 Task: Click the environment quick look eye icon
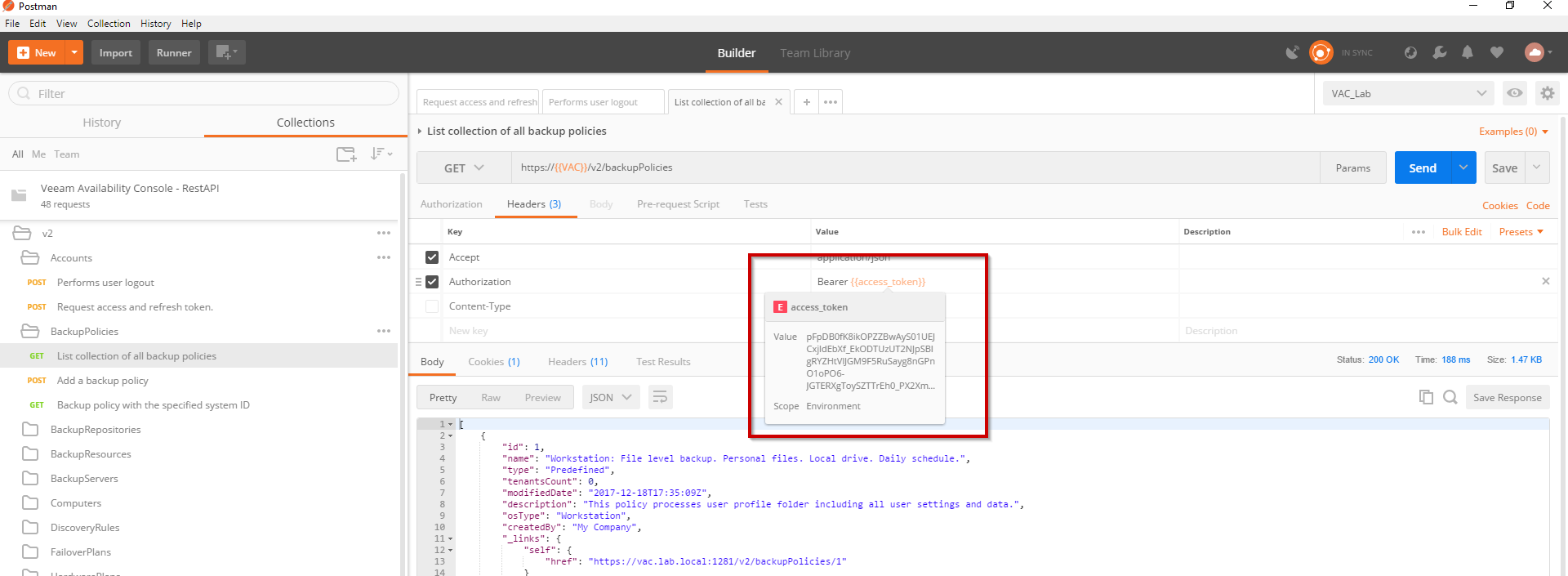1515,93
